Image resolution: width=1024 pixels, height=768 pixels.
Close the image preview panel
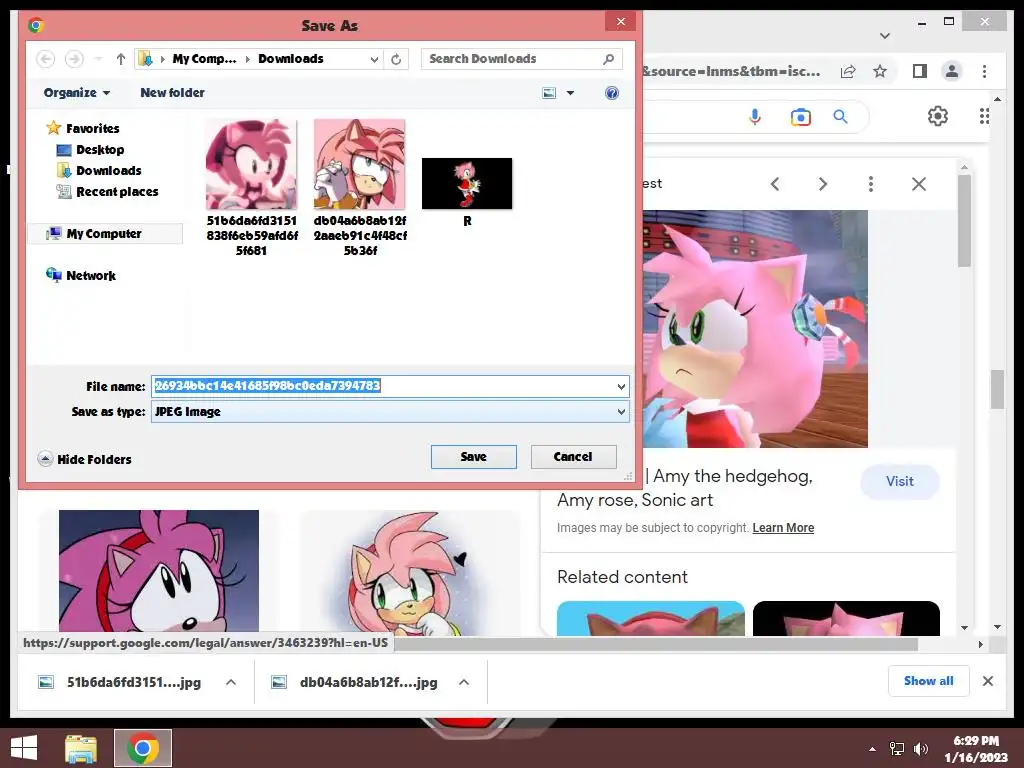coord(919,184)
